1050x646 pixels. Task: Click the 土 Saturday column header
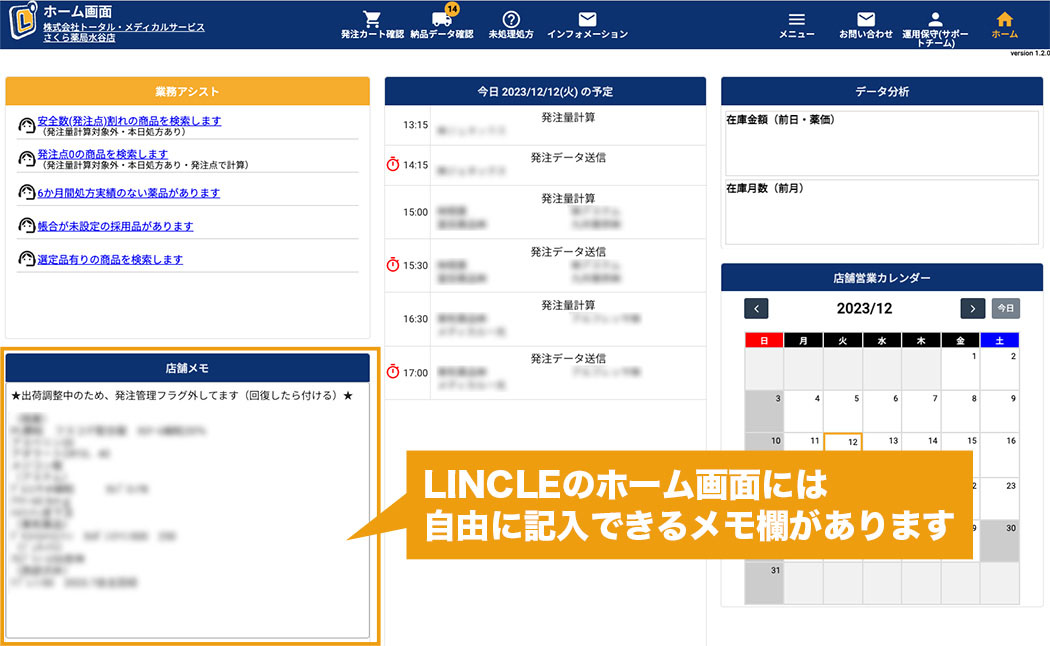[x=1000, y=340]
